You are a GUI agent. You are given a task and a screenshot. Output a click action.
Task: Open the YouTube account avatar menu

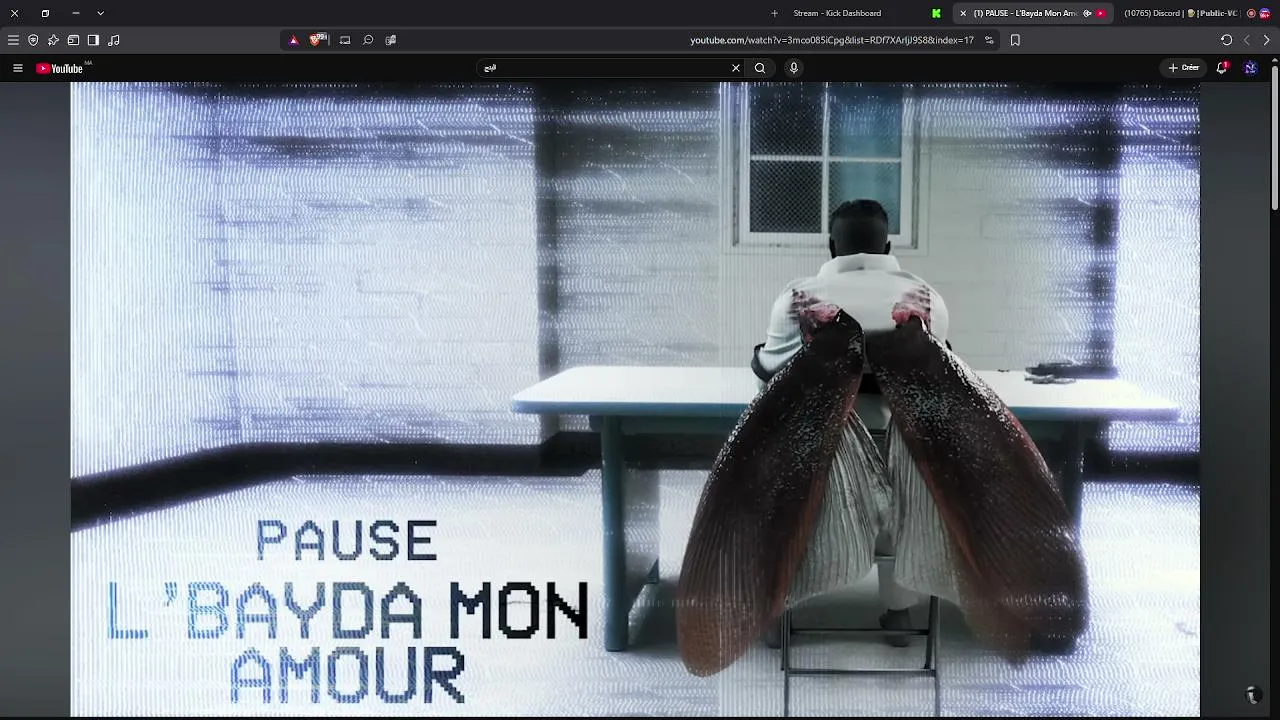click(1250, 68)
